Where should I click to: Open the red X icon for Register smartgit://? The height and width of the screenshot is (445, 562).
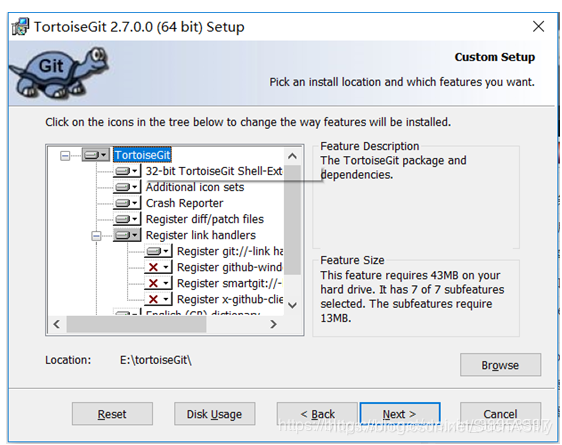158,283
